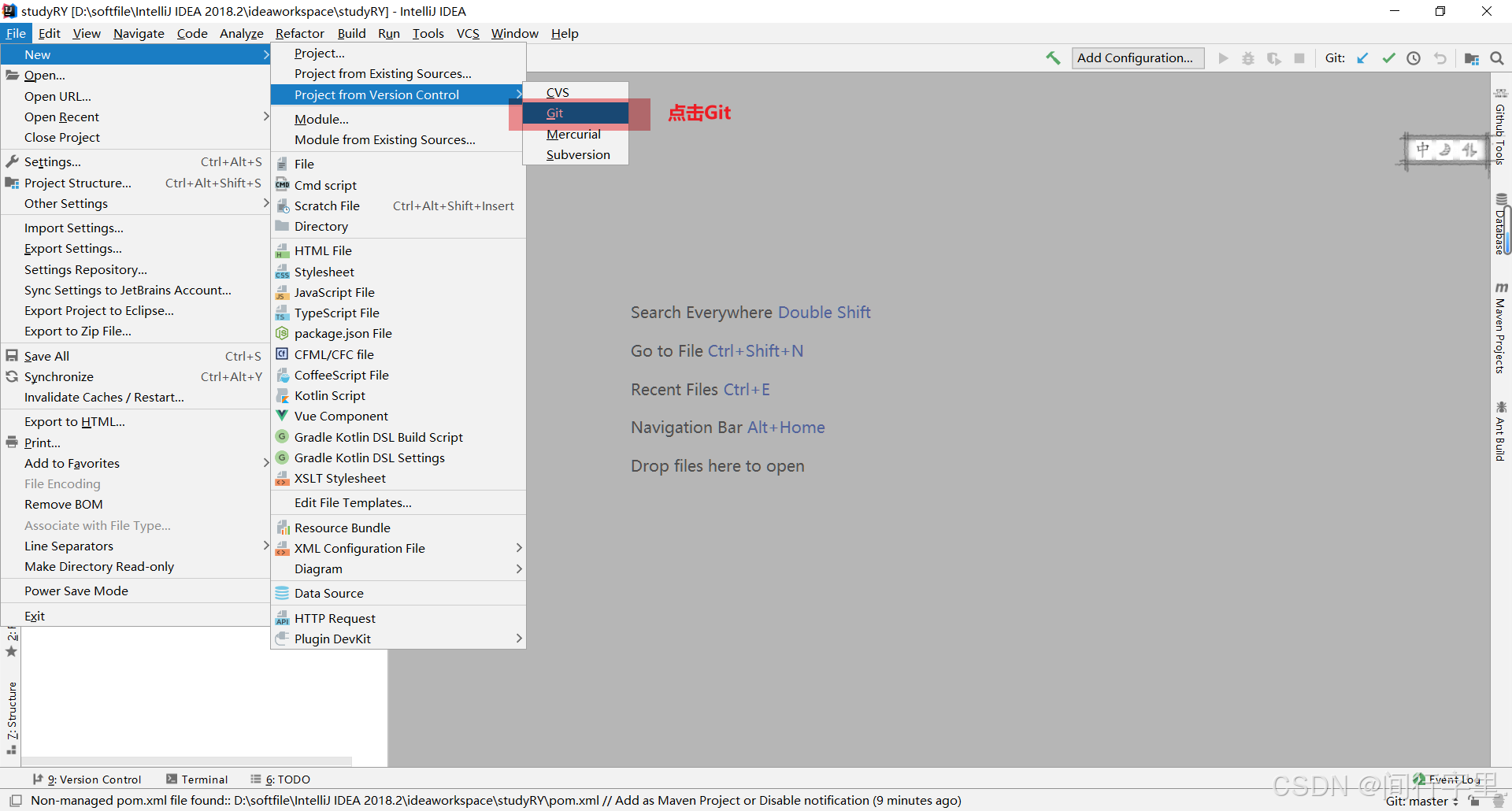The height and width of the screenshot is (811, 1512).
Task: Expand Plugin DevKit submenu
Action: pos(398,639)
